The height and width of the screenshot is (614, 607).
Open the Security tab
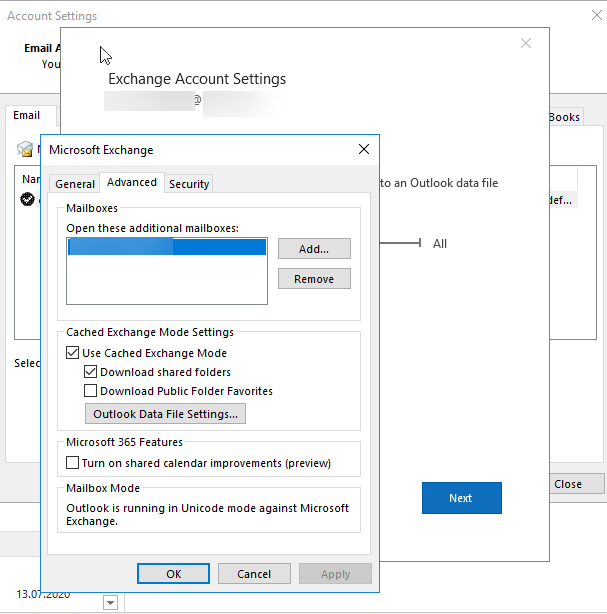click(189, 184)
